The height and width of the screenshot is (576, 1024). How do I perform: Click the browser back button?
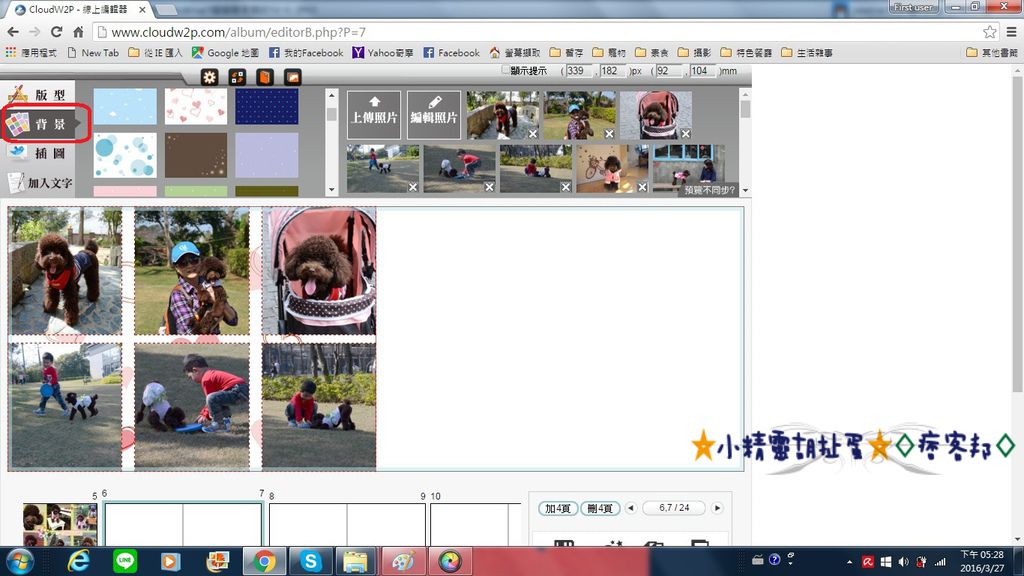tap(13, 32)
